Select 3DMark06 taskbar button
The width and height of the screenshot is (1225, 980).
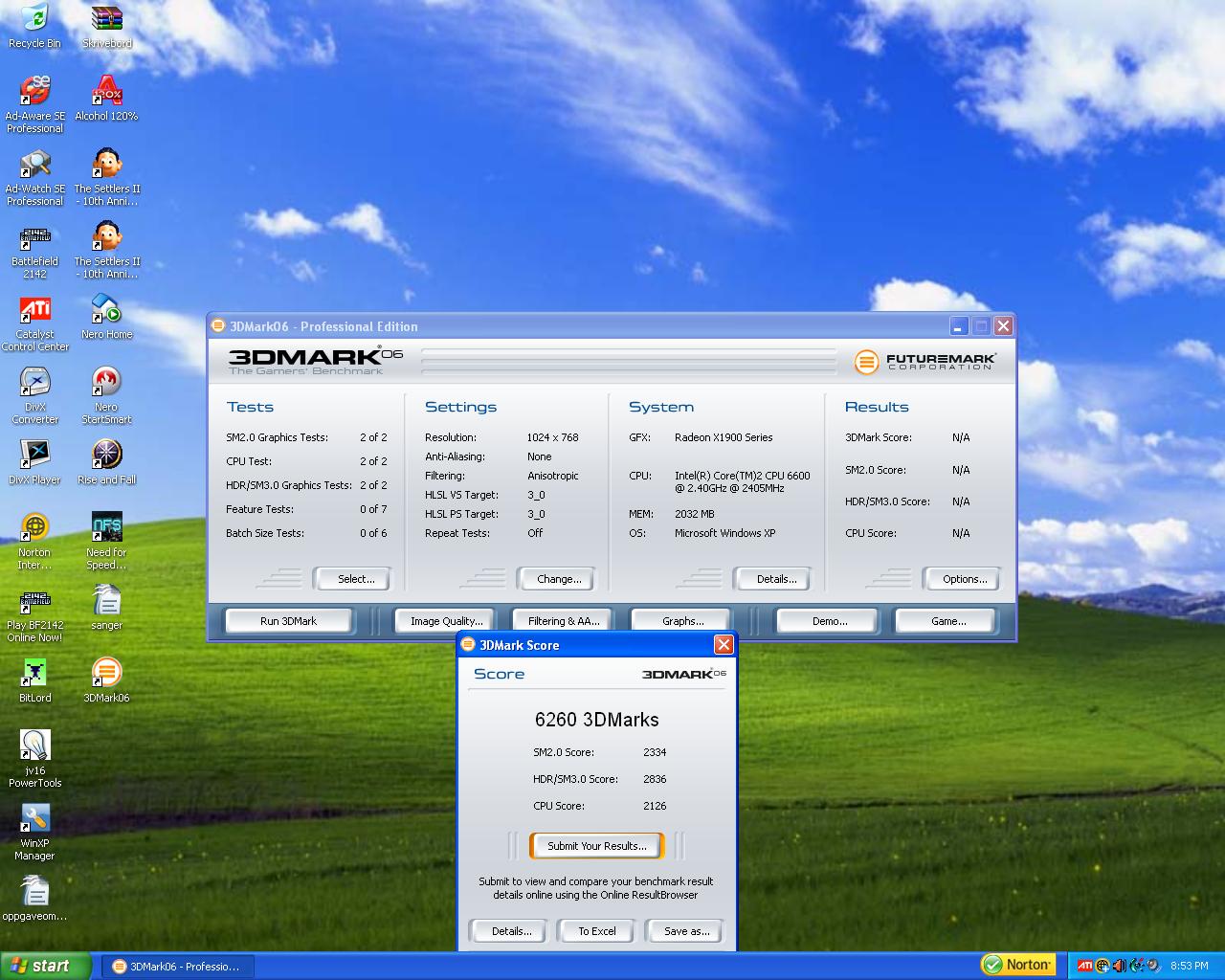click(176, 967)
